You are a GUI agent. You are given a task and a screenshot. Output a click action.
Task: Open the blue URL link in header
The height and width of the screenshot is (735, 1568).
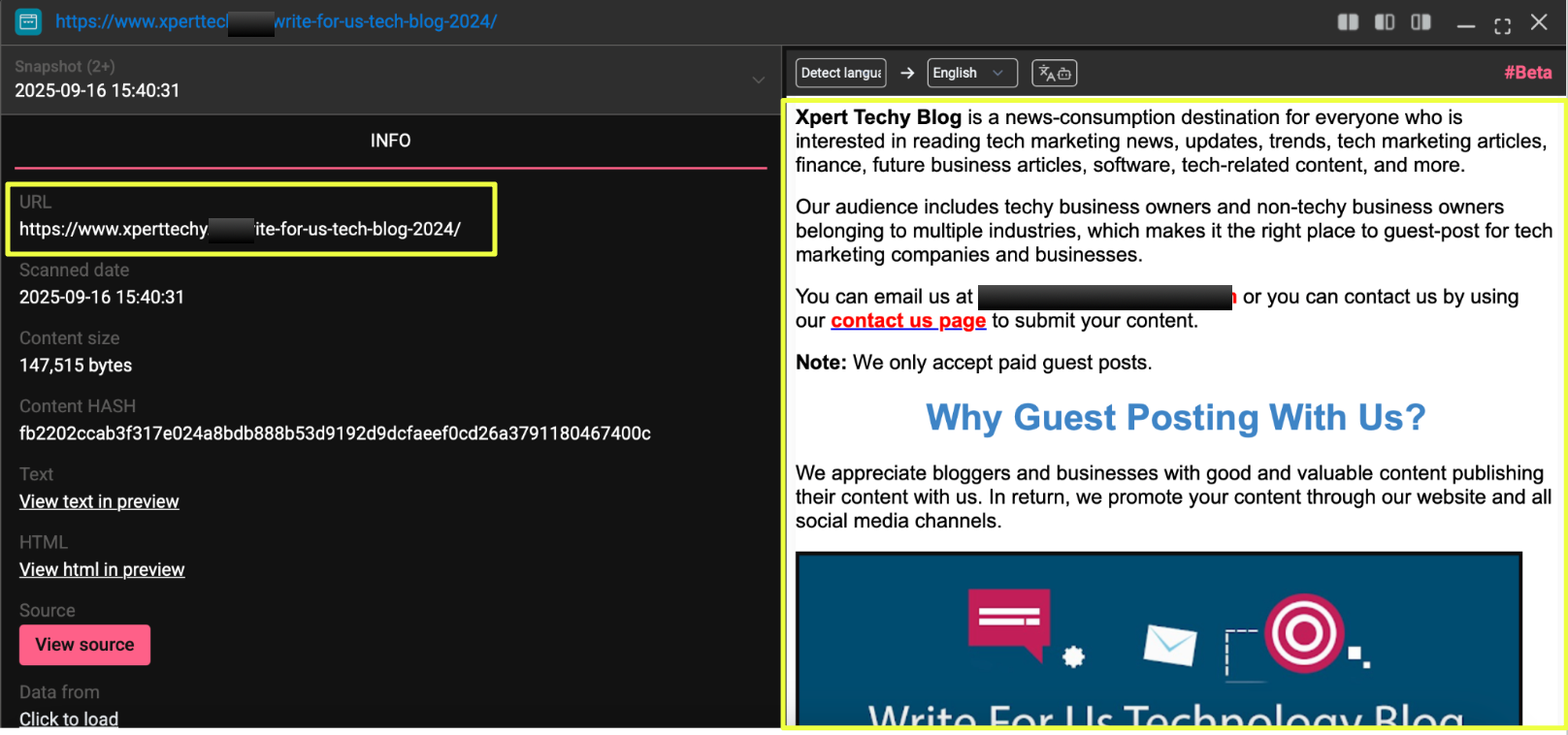coord(276,21)
